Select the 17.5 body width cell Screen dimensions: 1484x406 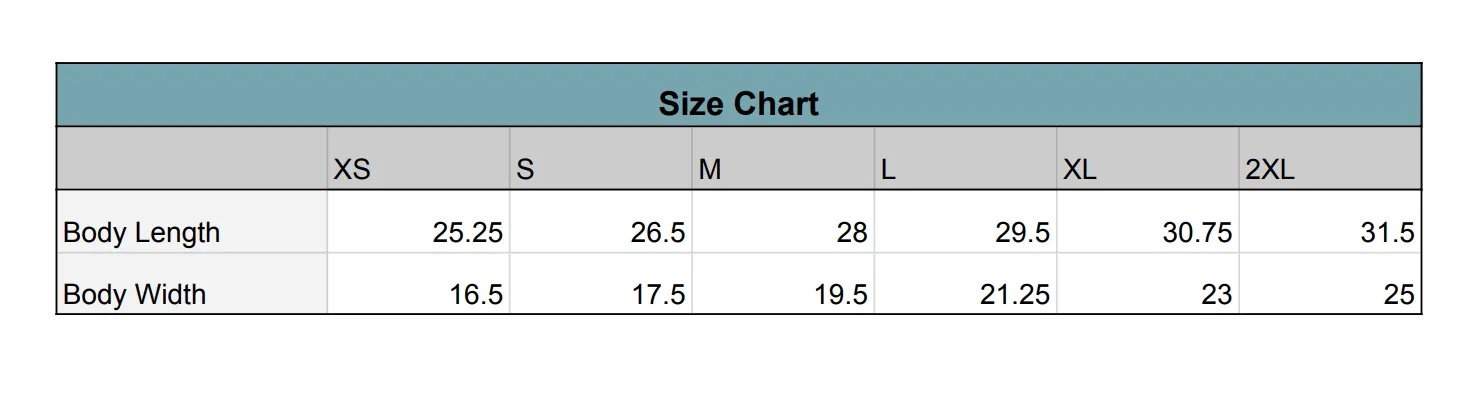[x=601, y=283]
